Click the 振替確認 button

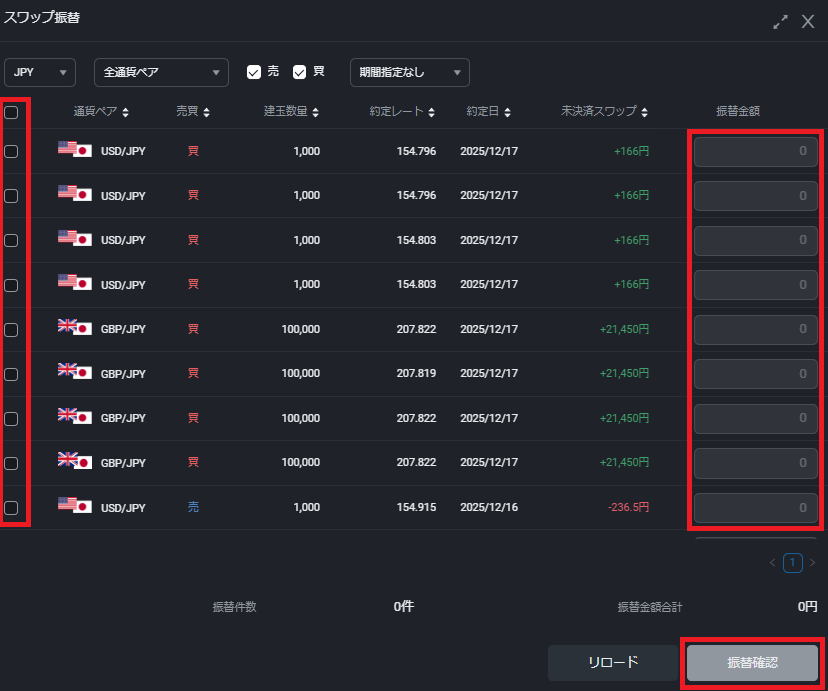tap(752, 662)
